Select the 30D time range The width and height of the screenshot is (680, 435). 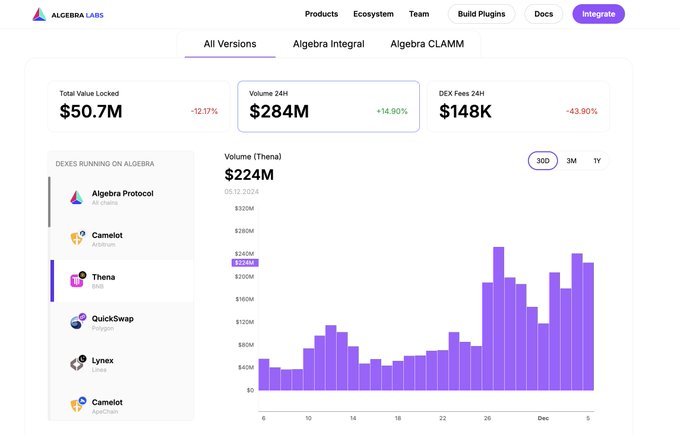pos(543,160)
